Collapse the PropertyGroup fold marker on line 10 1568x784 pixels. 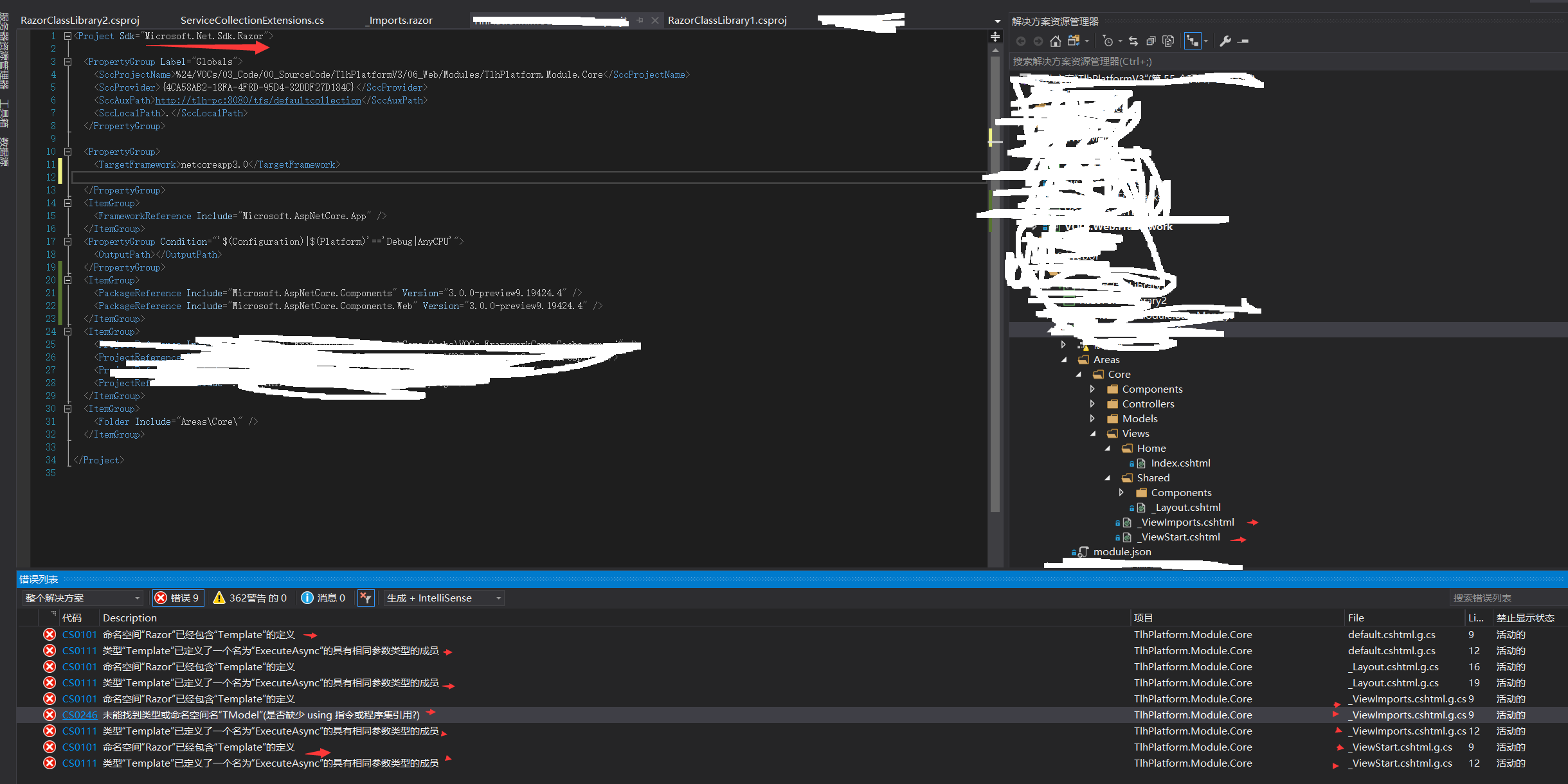pos(68,152)
